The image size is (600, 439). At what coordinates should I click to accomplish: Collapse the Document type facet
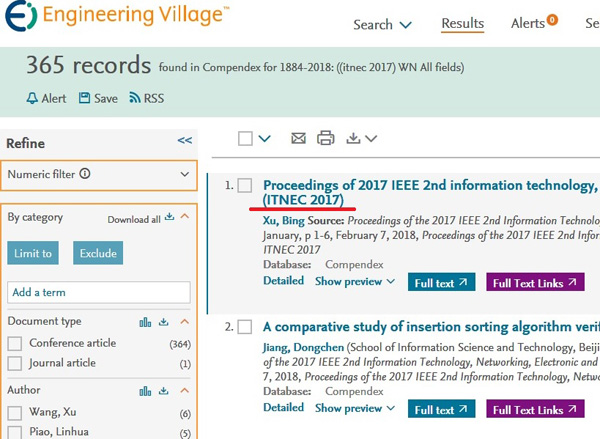pos(184,321)
